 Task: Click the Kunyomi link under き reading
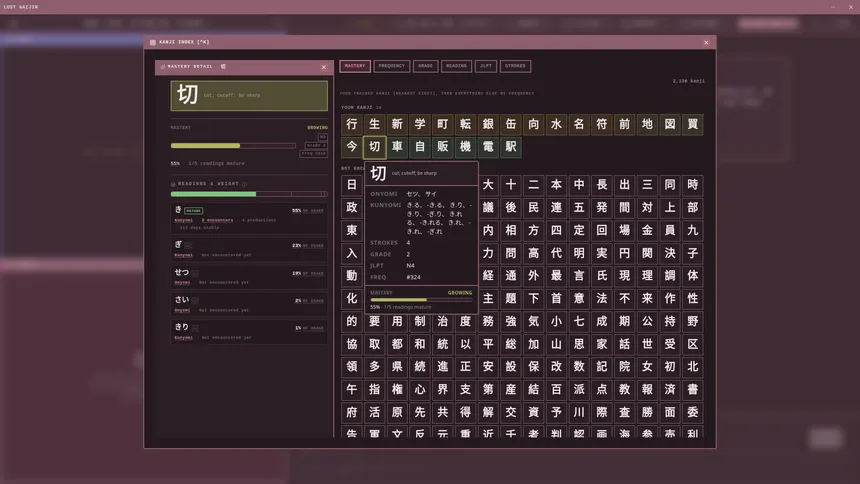[183, 220]
